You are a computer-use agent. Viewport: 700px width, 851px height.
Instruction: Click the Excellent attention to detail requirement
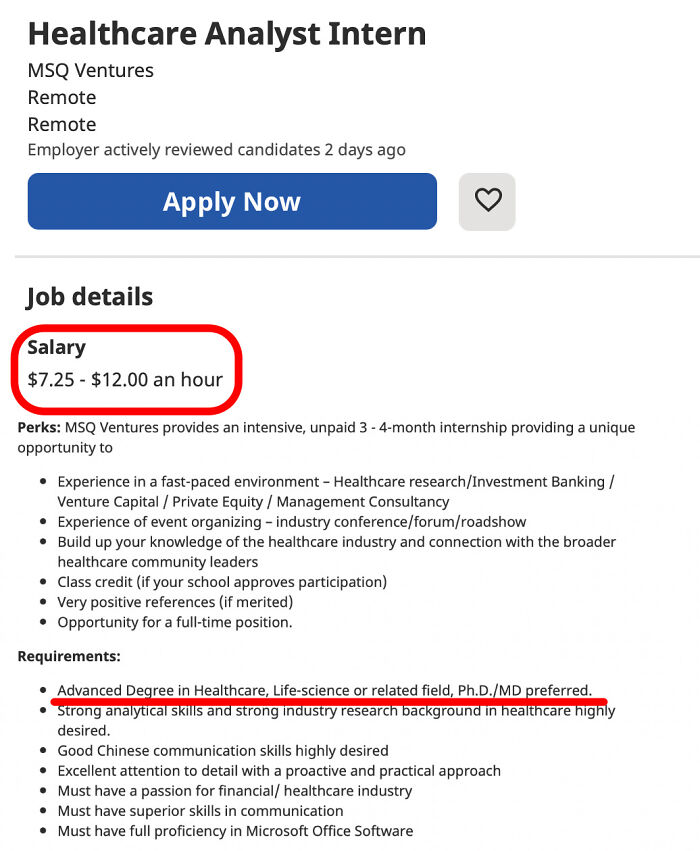[x=279, y=770]
